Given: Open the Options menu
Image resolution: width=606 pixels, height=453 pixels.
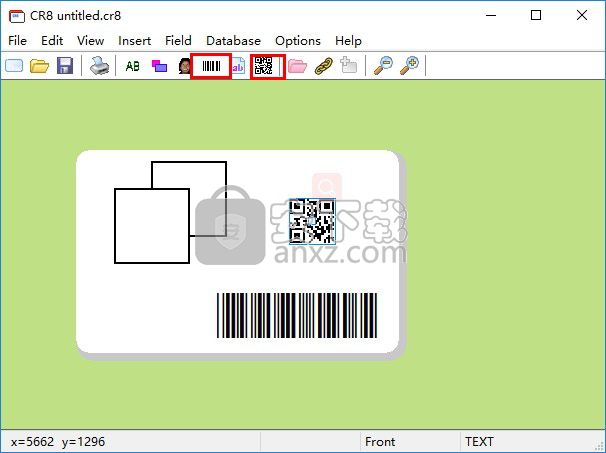Looking at the screenshot, I should (x=298, y=41).
